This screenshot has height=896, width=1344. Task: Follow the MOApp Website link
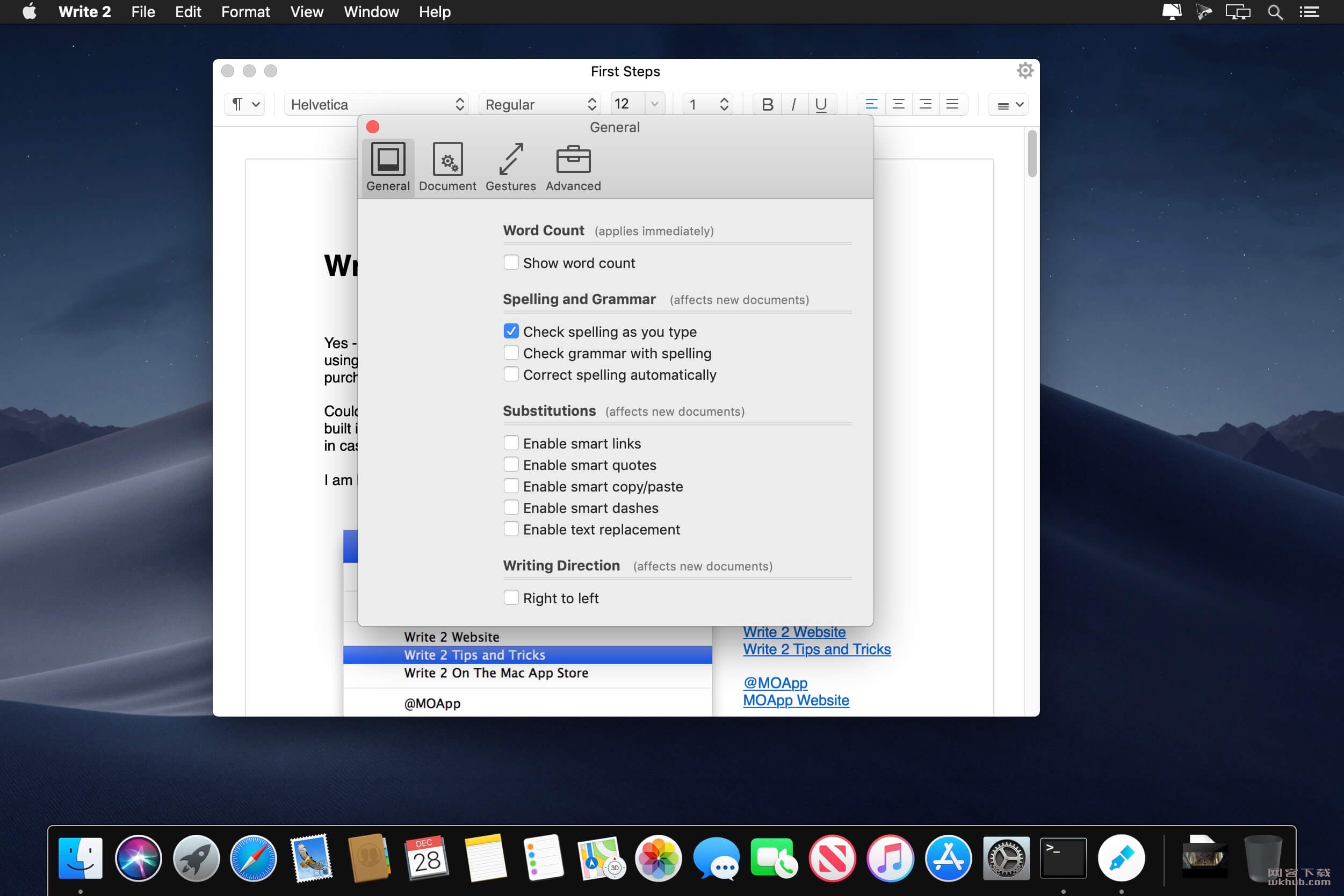point(796,700)
